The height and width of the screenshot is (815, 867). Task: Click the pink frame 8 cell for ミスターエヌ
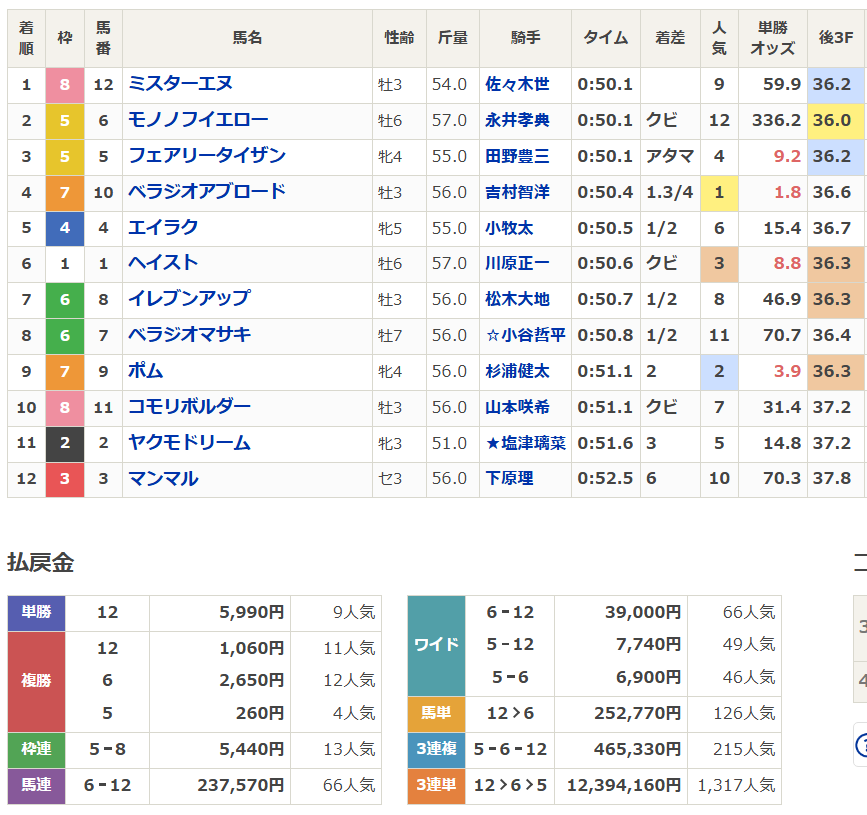click(65, 85)
